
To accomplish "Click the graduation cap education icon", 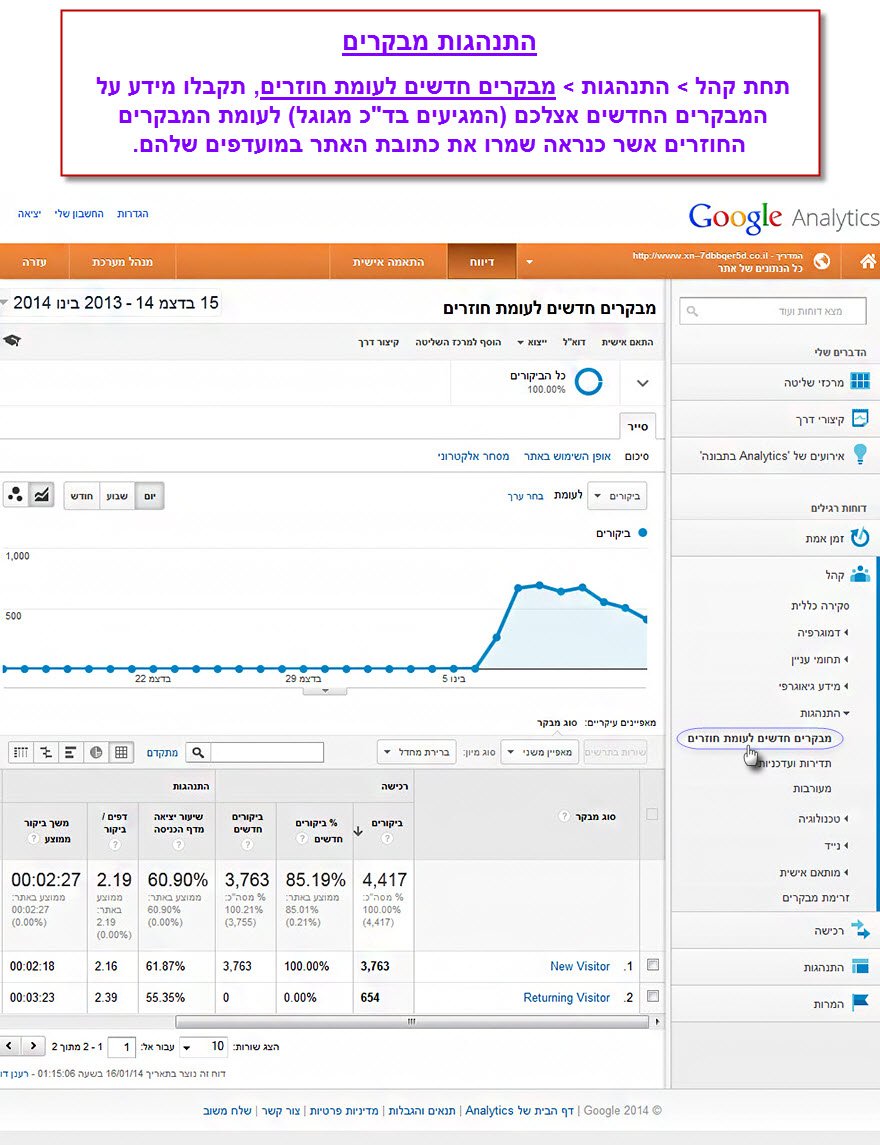I will 11,341.
